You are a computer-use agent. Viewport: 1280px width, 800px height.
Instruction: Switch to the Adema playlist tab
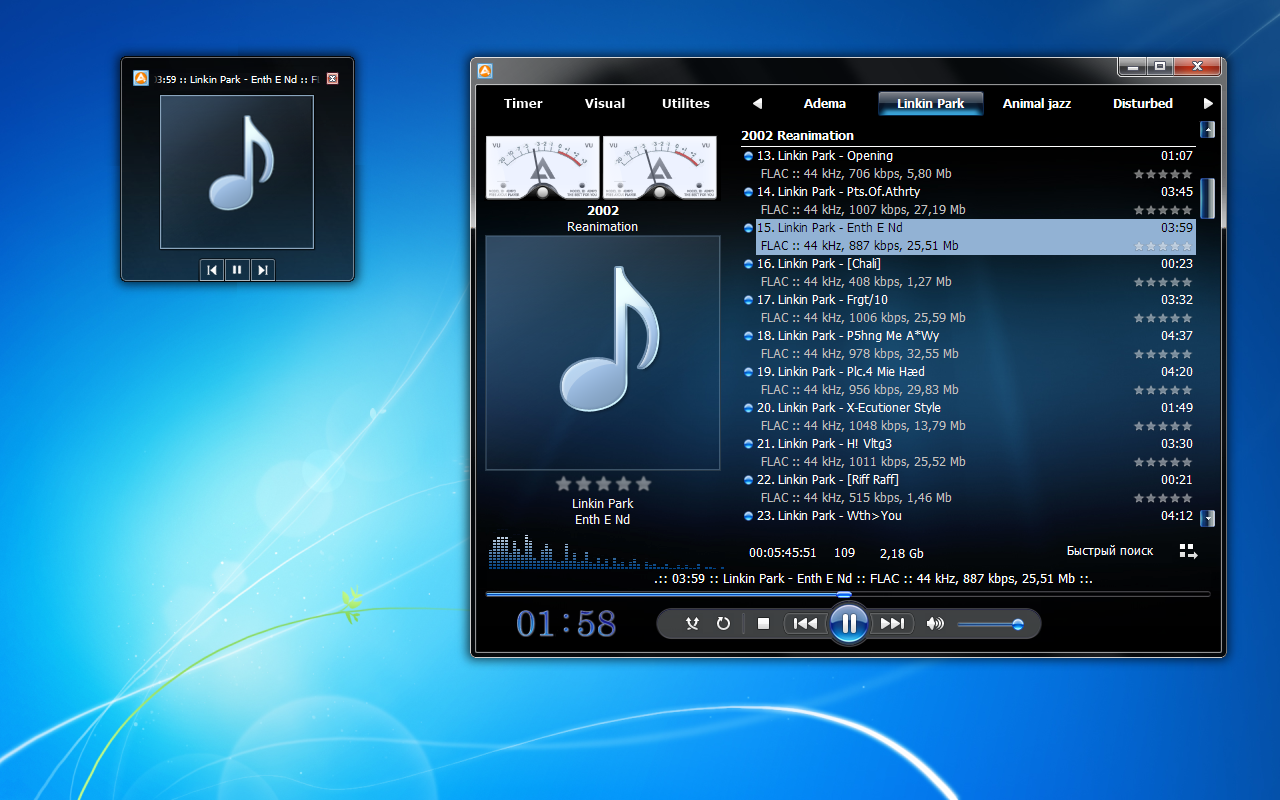tap(825, 104)
